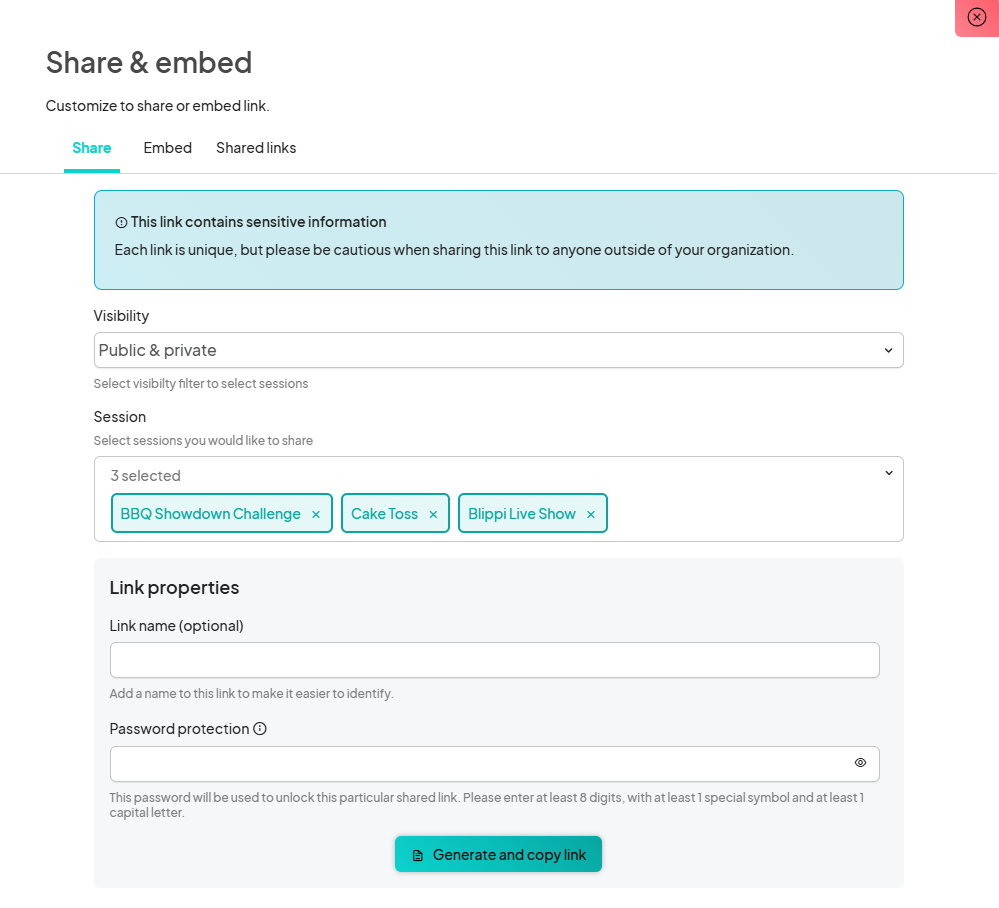999x908 pixels.
Task: Select the Share tab
Action: click(92, 148)
